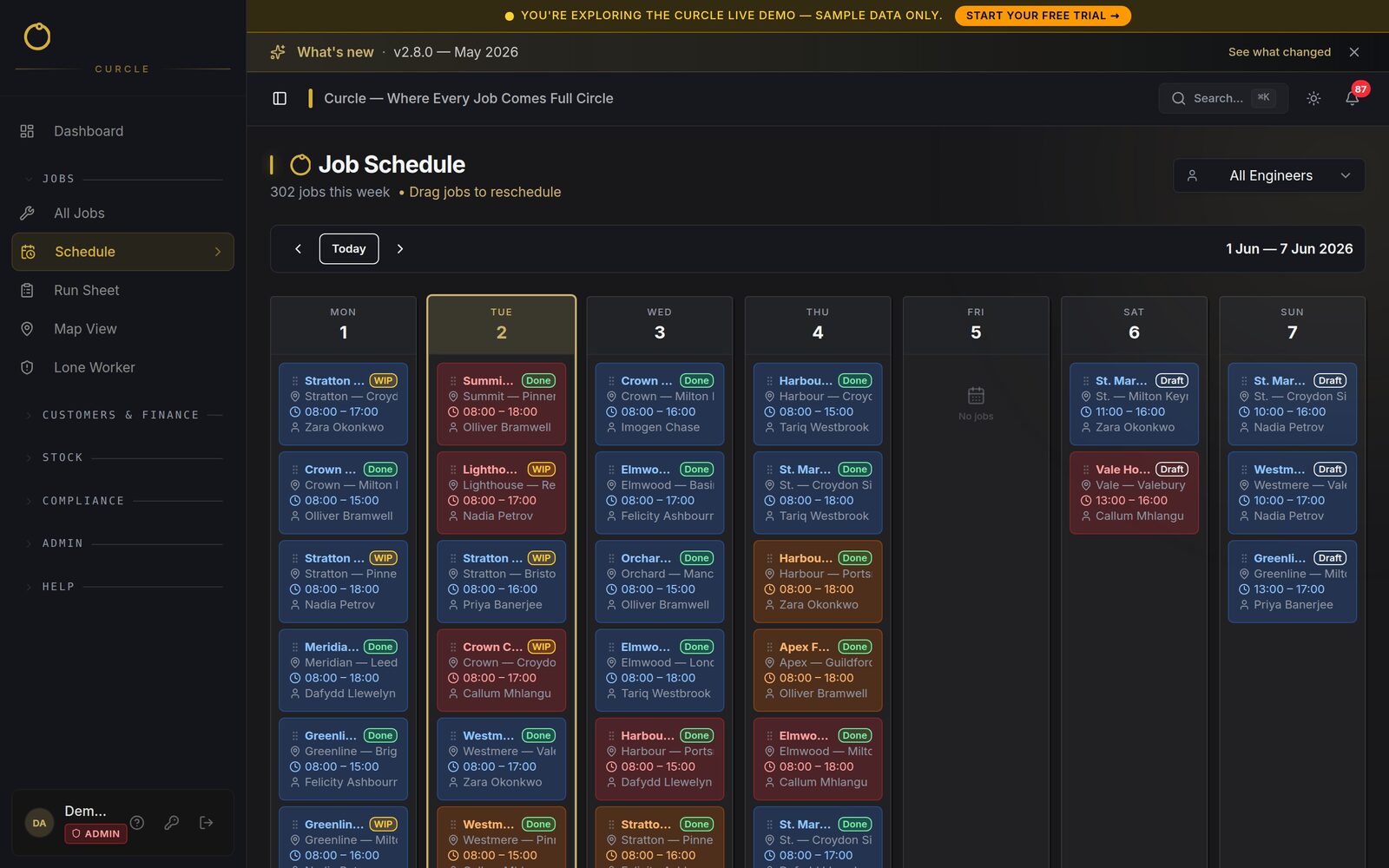Expand the Customers & Finance section
The image size is (1389, 868).
[x=122, y=415]
